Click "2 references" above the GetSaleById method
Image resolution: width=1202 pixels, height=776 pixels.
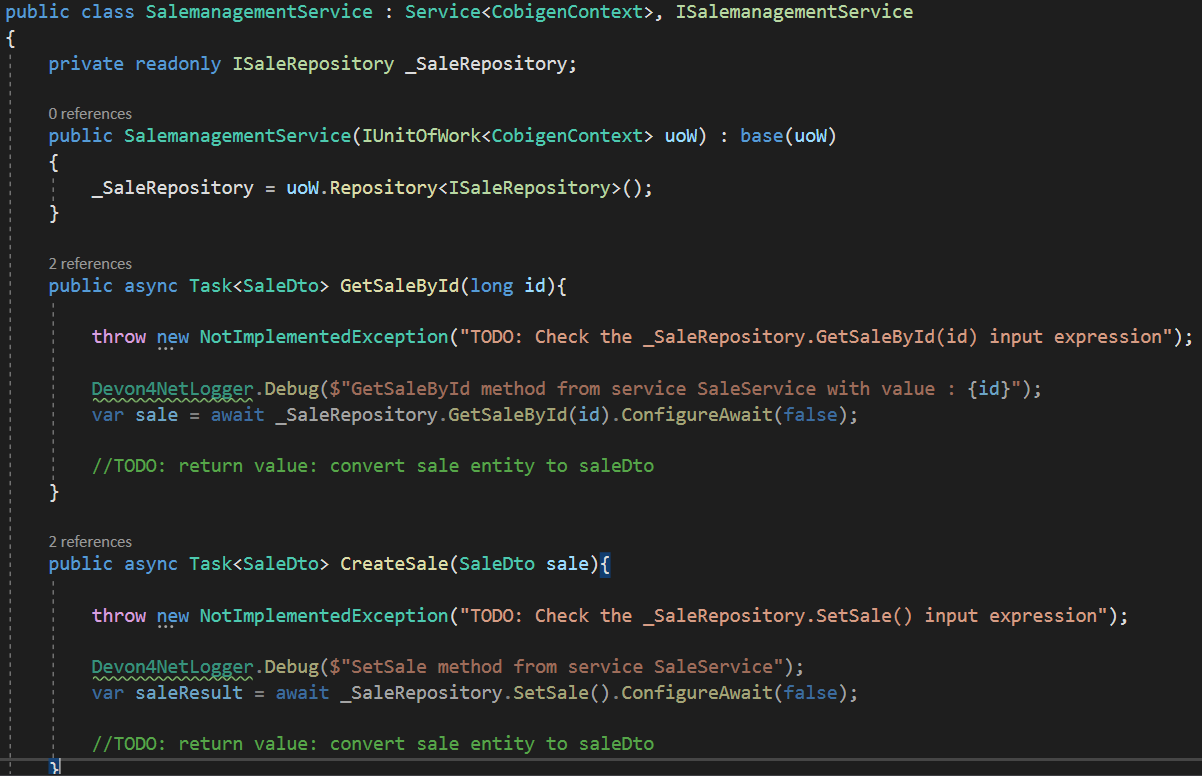pyautogui.click(x=90, y=264)
